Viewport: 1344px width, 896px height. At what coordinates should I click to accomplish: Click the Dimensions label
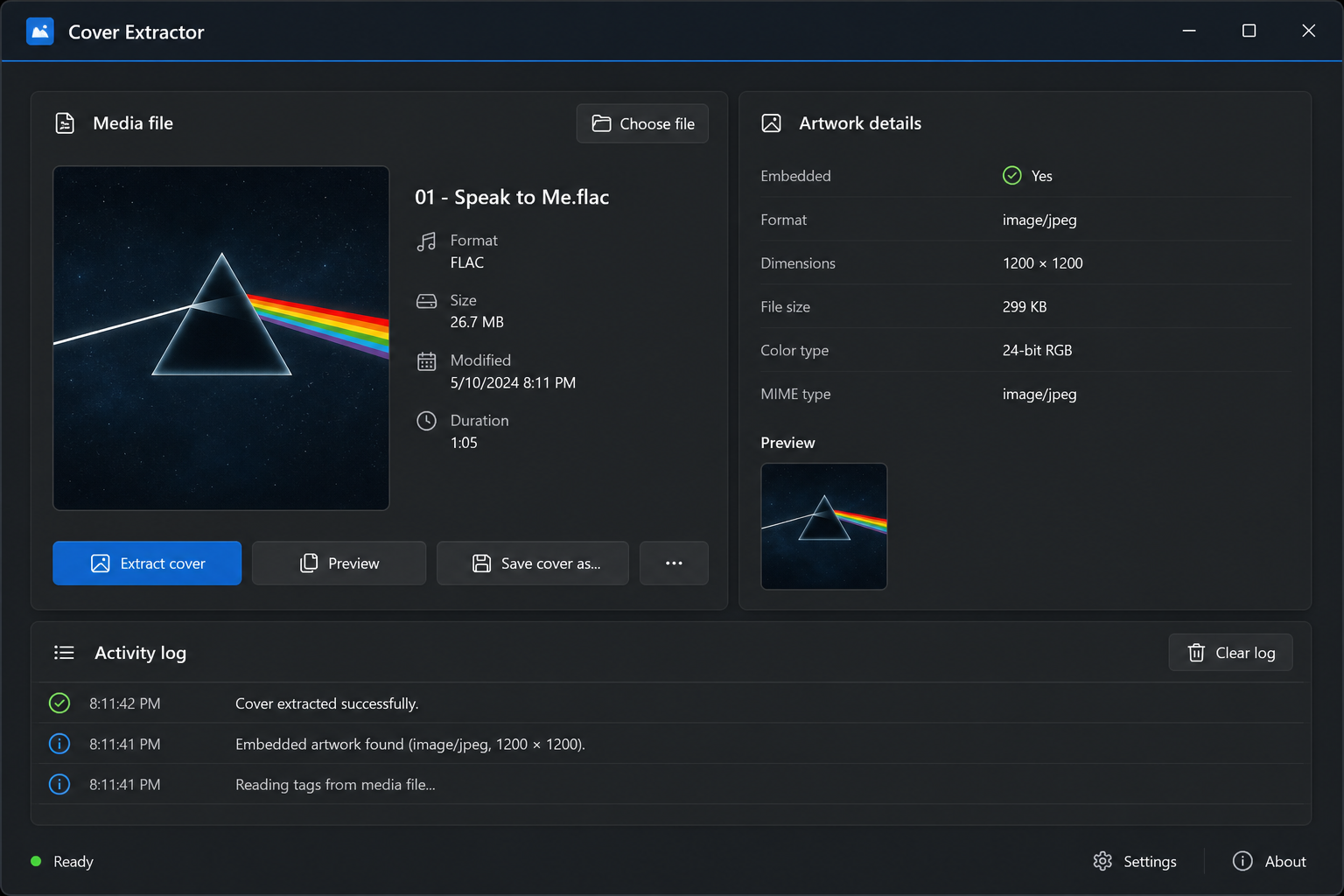click(x=798, y=263)
